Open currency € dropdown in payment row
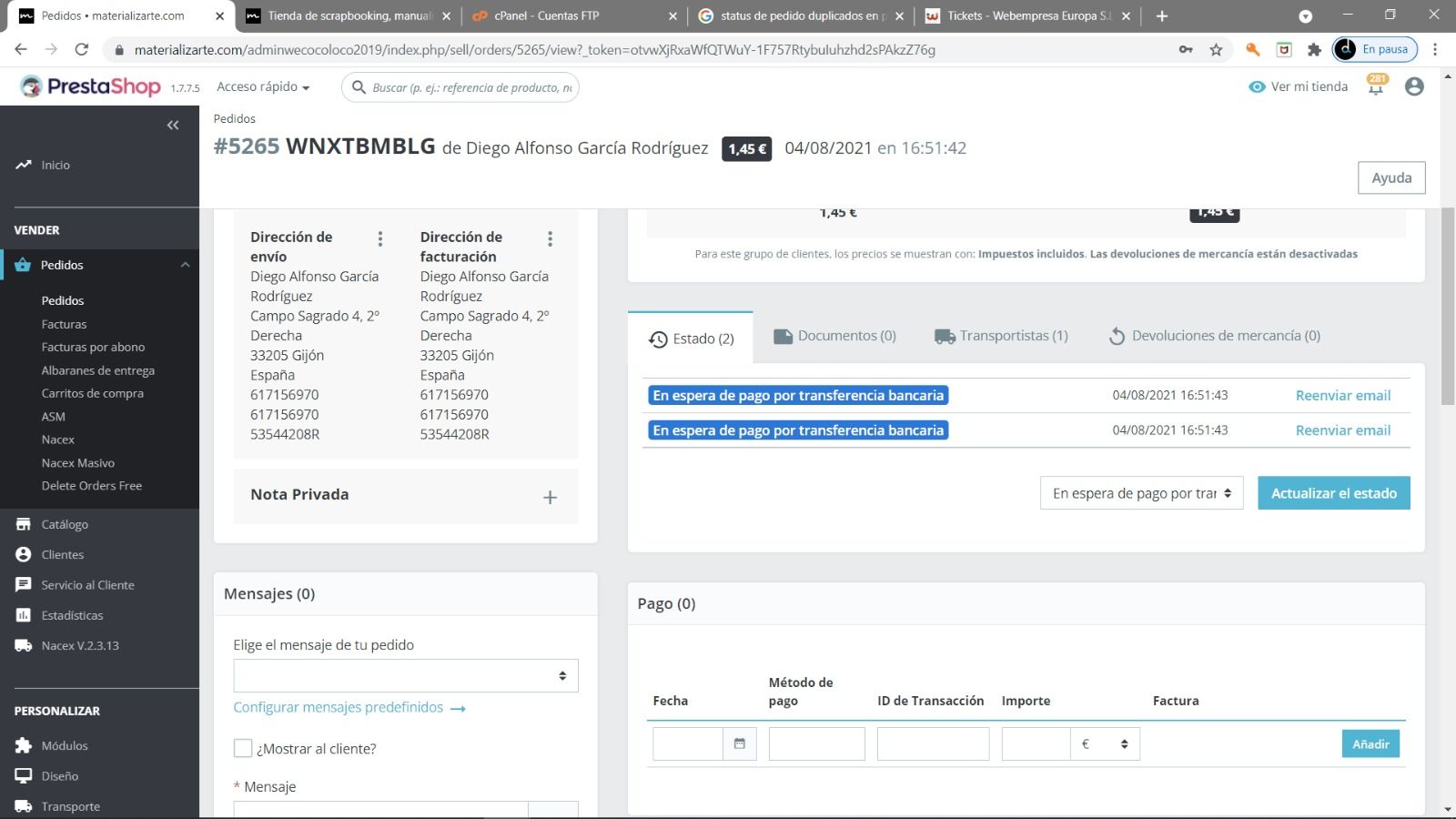Viewport: 1456px width, 819px height. coord(1105,744)
